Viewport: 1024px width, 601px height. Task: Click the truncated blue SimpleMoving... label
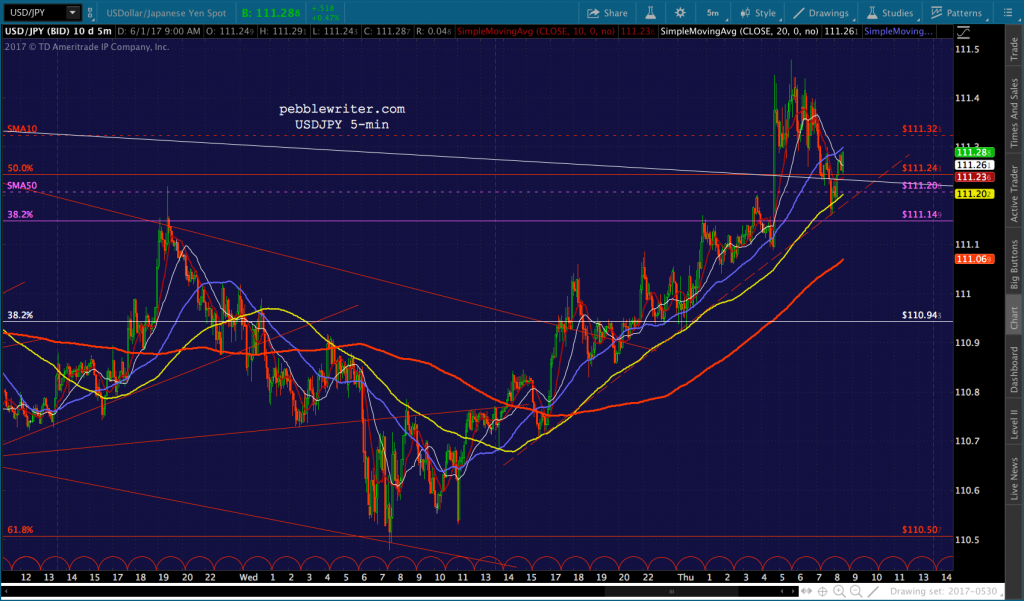(898, 31)
